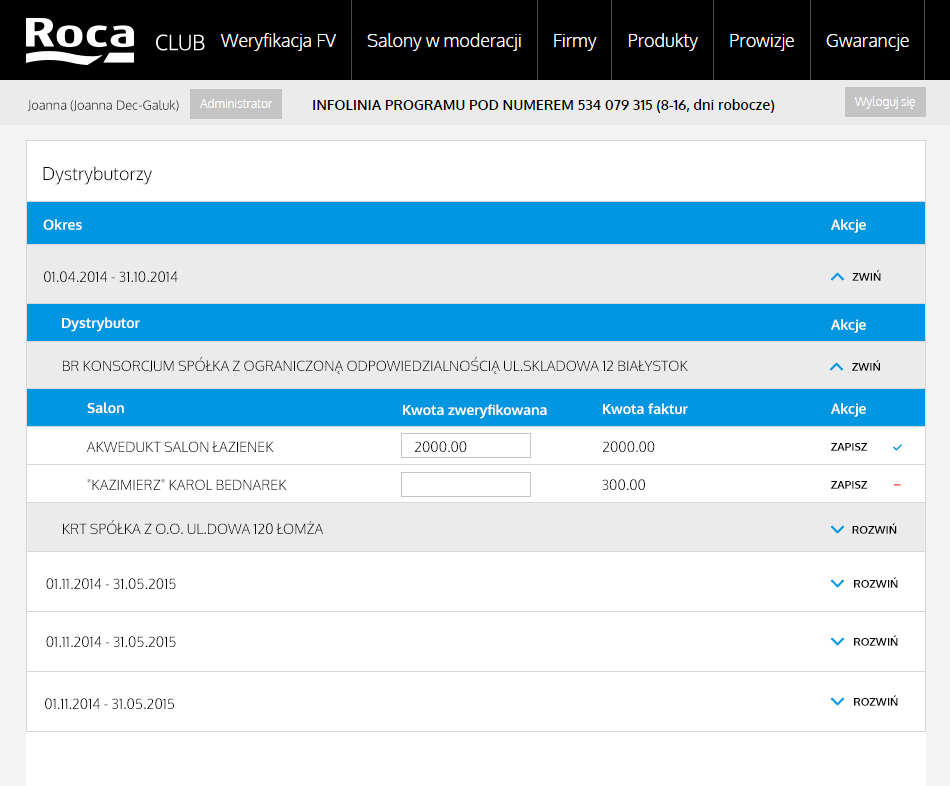Open the Weryfikacja FV menu

click(x=278, y=41)
